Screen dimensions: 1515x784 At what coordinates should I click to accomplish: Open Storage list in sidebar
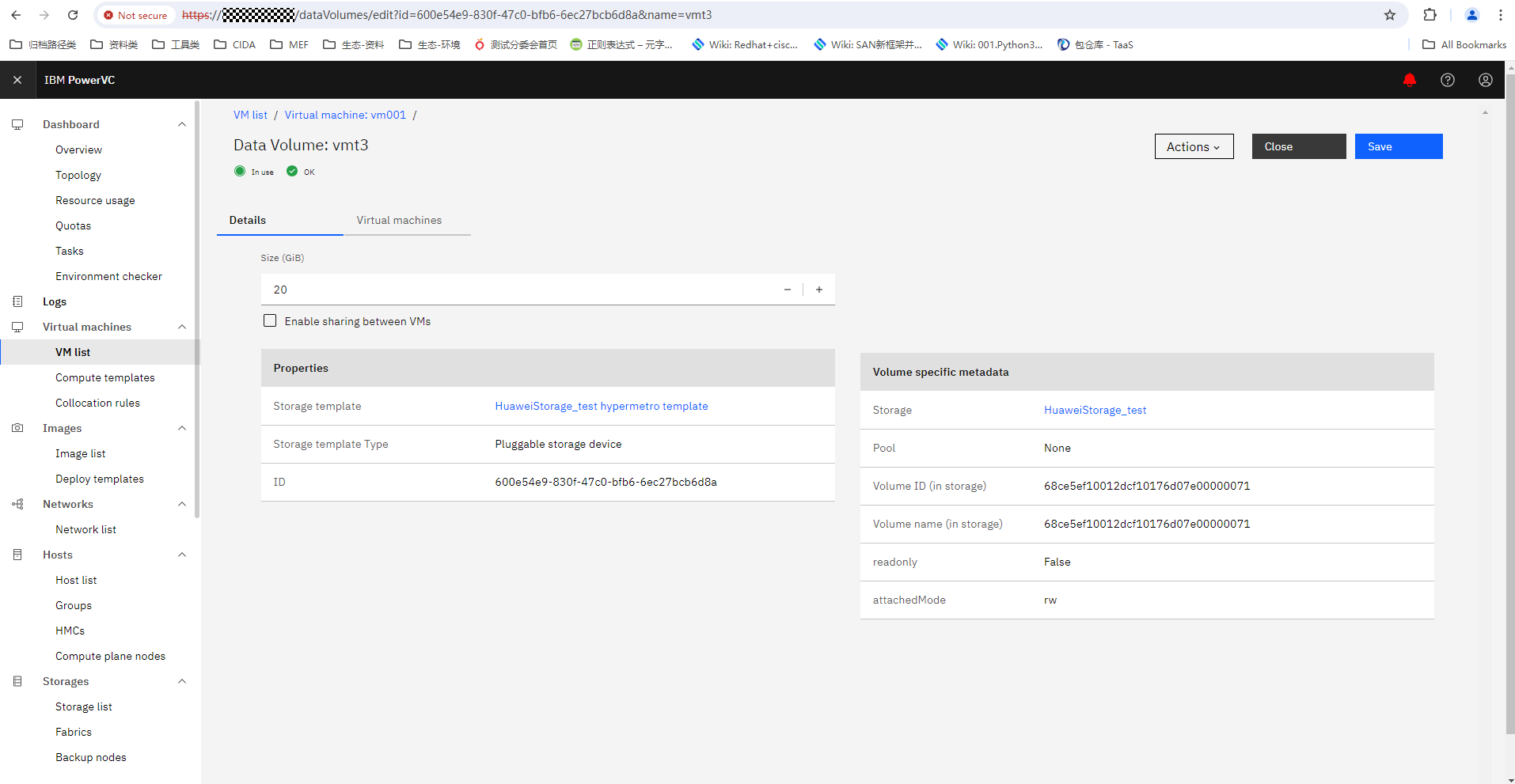[84, 706]
